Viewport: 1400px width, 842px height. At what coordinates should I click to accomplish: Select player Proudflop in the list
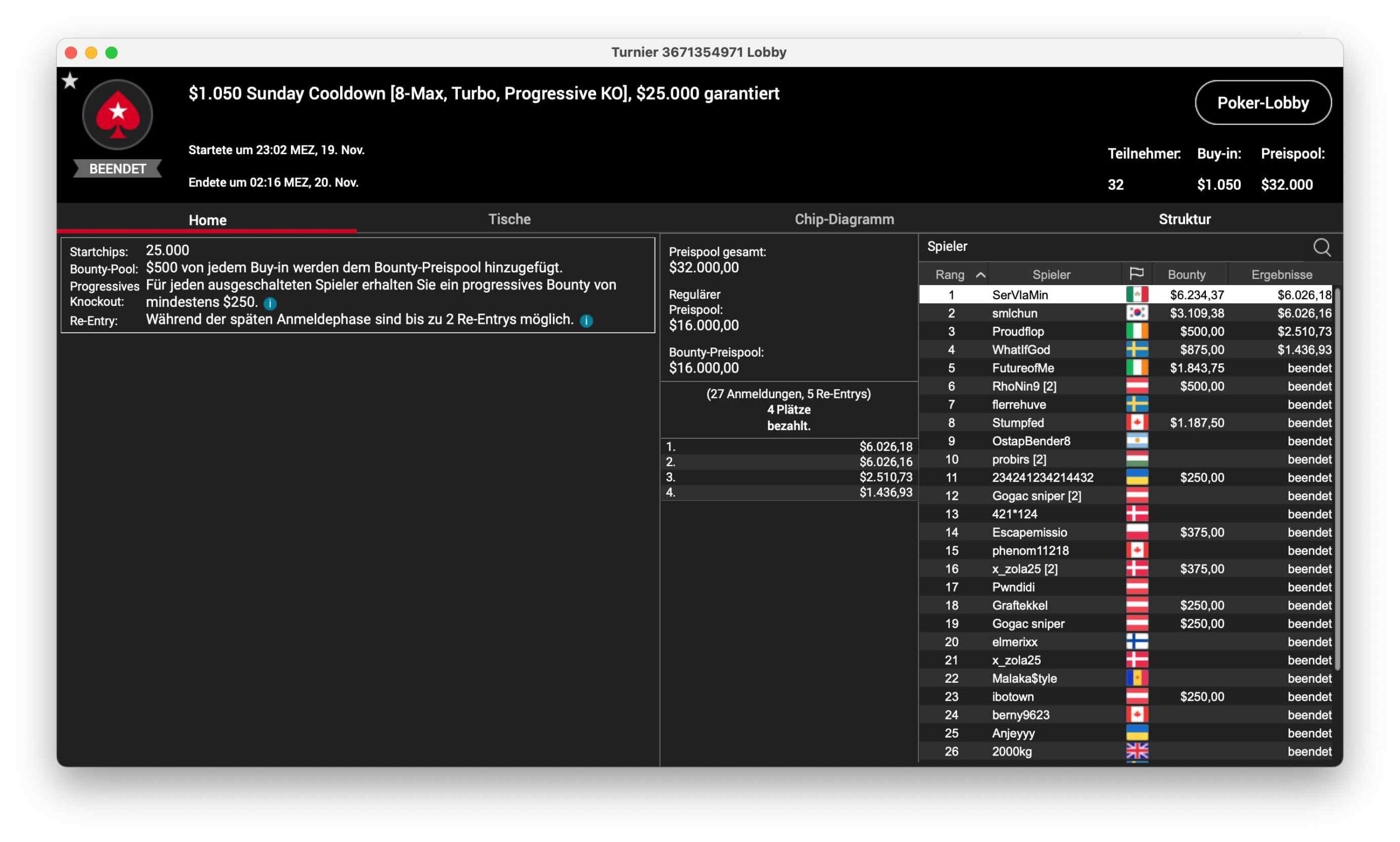point(1017,332)
